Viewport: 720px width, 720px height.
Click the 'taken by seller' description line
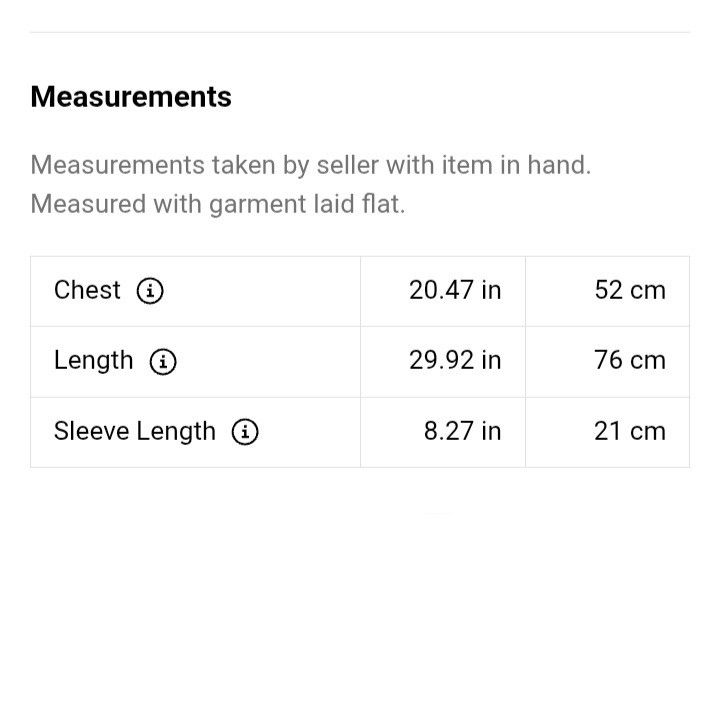pos(310,165)
